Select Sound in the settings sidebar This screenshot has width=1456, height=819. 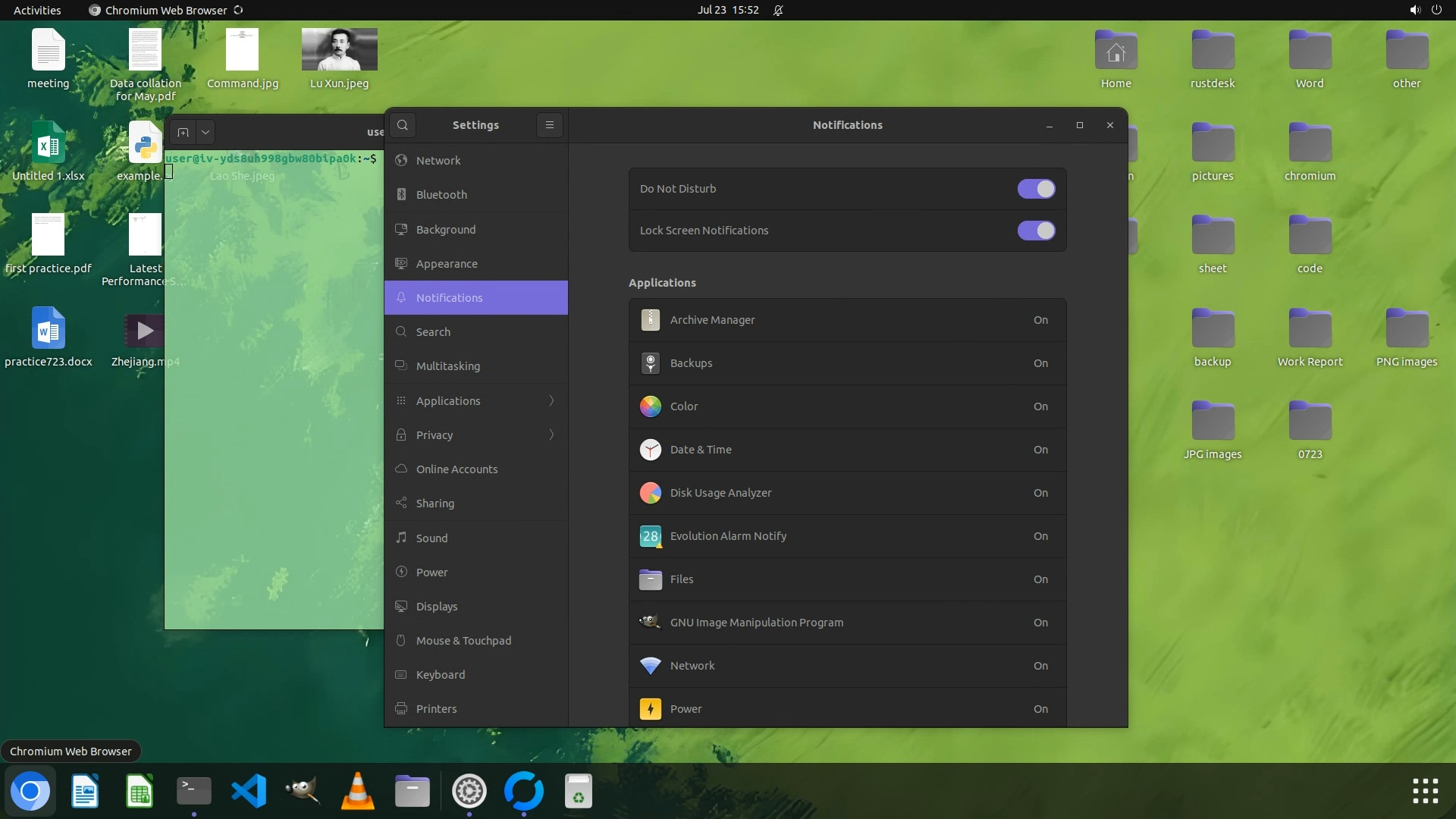tap(431, 538)
